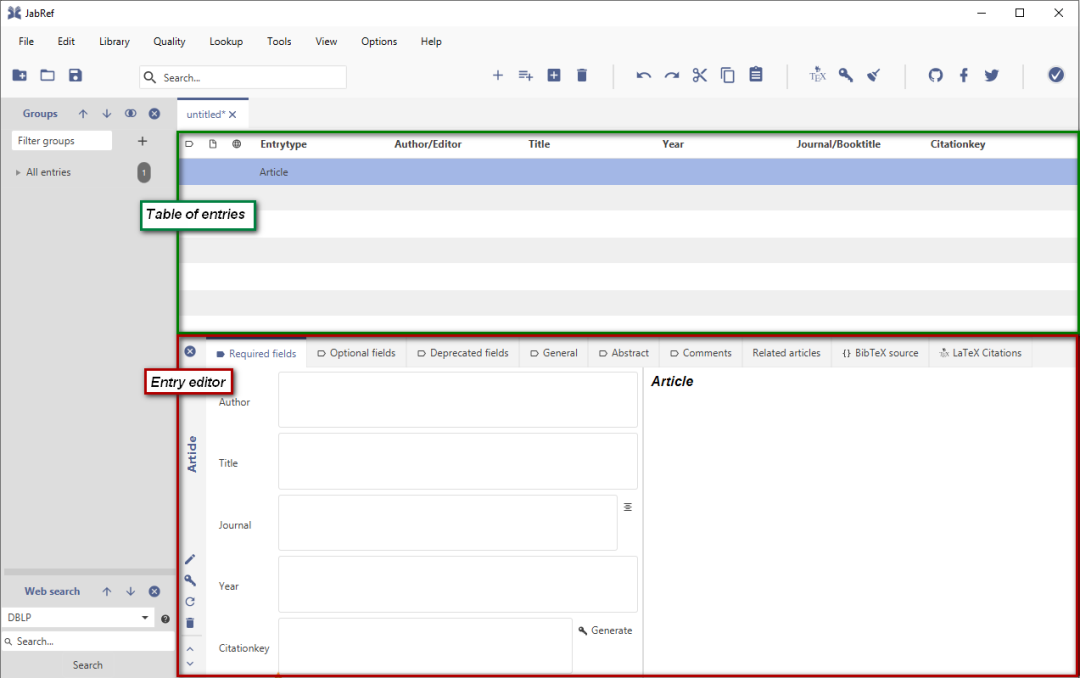Open the DBLP web search dropdown
The height and width of the screenshot is (678, 1080).
(145, 617)
